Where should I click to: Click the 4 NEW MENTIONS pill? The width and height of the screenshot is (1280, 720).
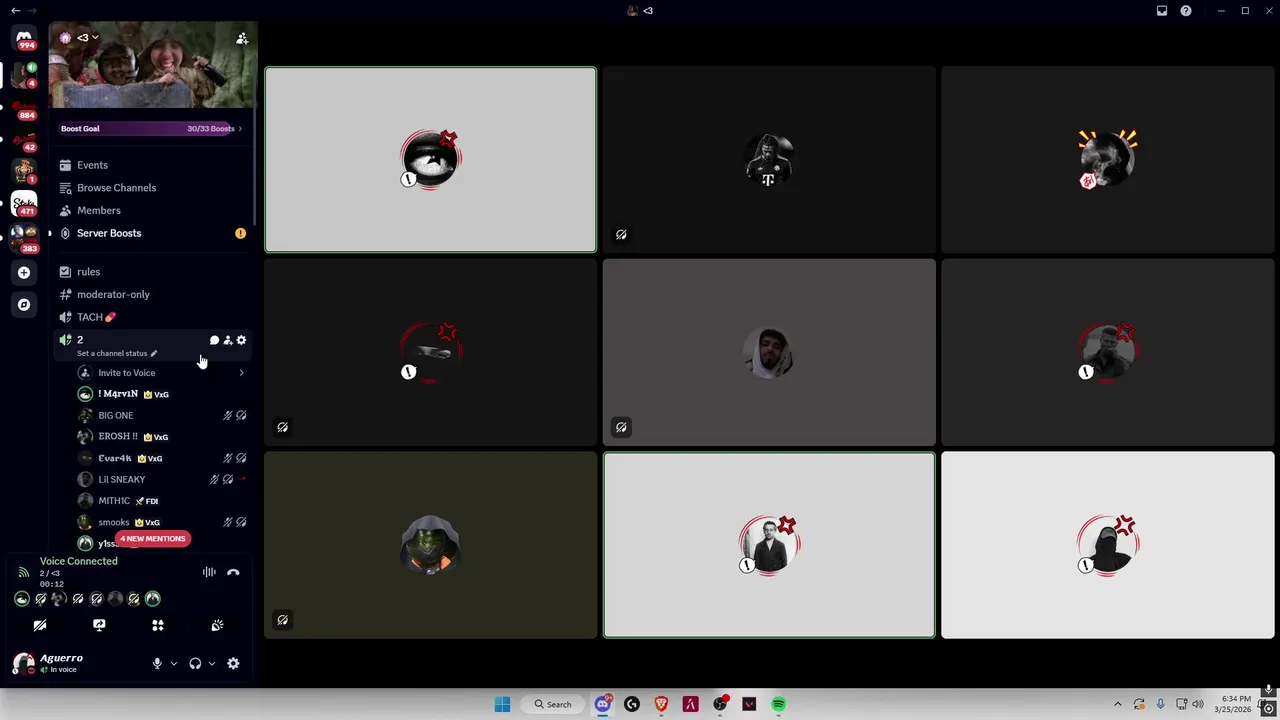(152, 539)
